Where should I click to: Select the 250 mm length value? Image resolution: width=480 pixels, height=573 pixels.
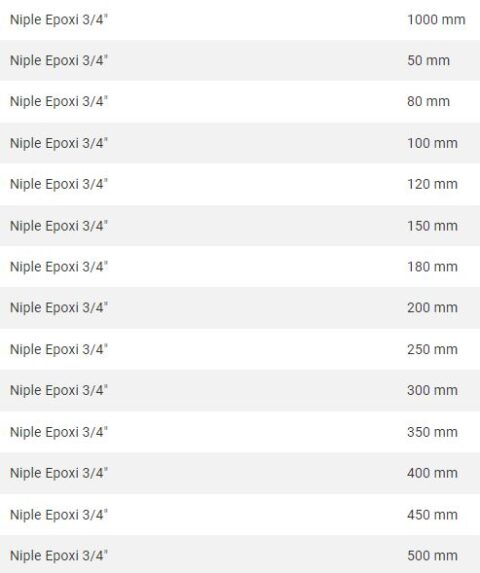pos(432,349)
